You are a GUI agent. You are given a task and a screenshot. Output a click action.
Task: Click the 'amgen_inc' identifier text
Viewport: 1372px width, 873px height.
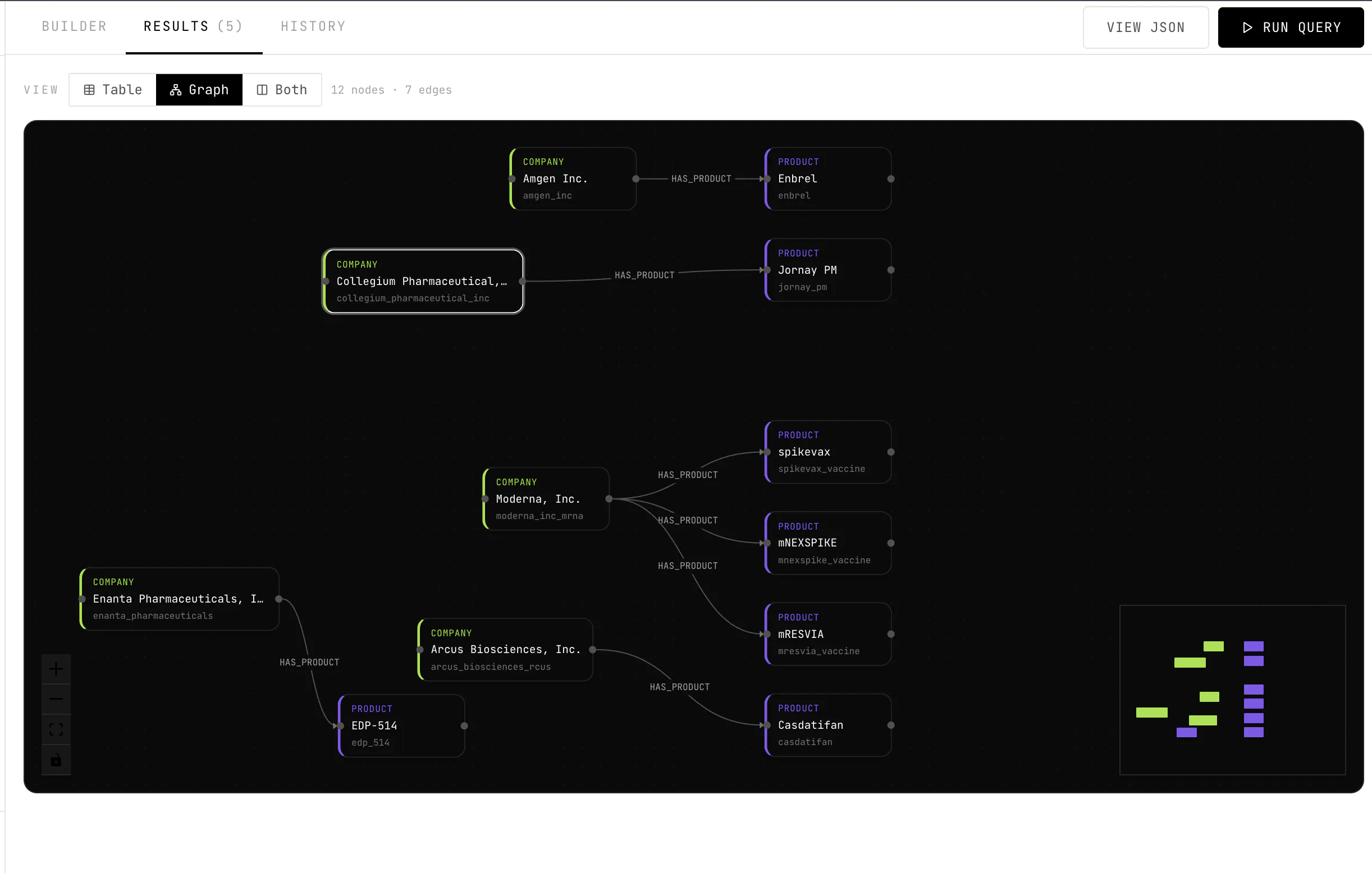point(547,195)
